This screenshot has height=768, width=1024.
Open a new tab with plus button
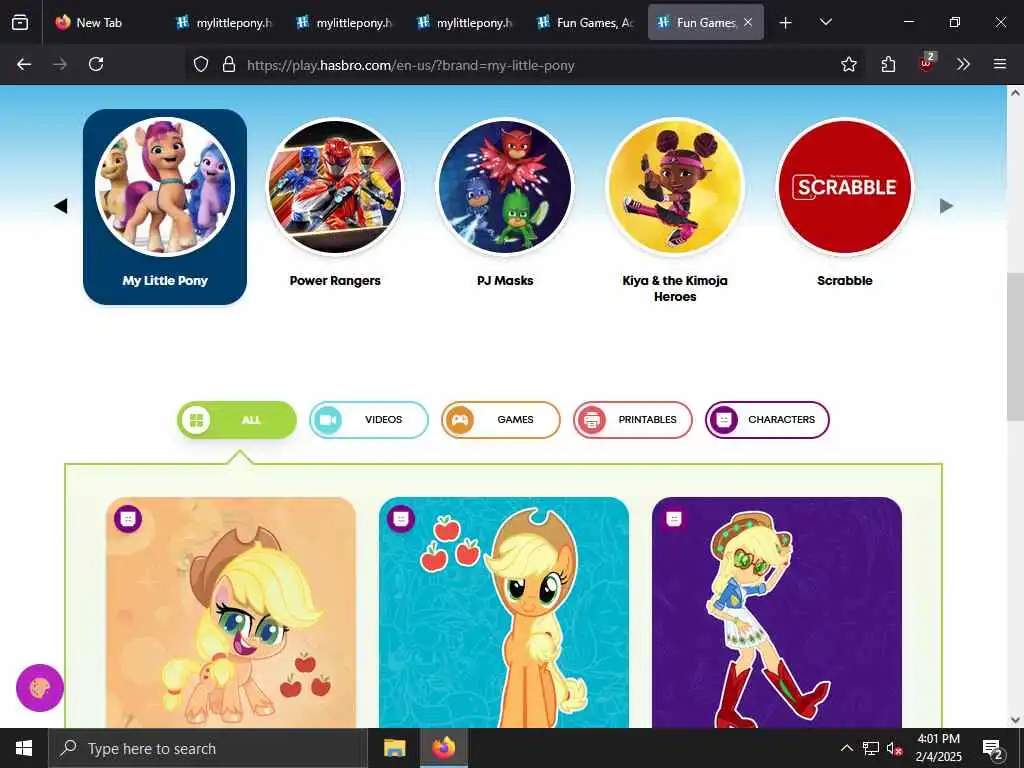(x=786, y=23)
